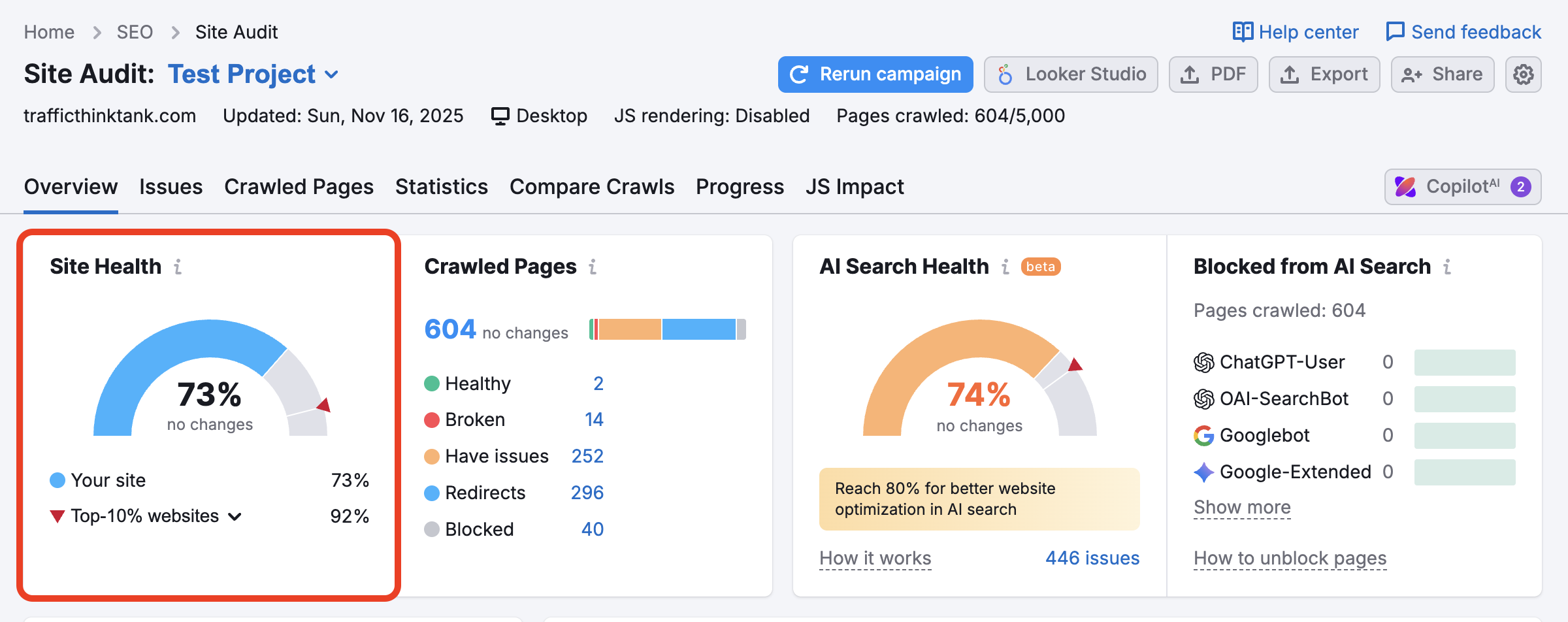Open the 446 issues link
This screenshot has width=1568, height=622.
click(1091, 557)
